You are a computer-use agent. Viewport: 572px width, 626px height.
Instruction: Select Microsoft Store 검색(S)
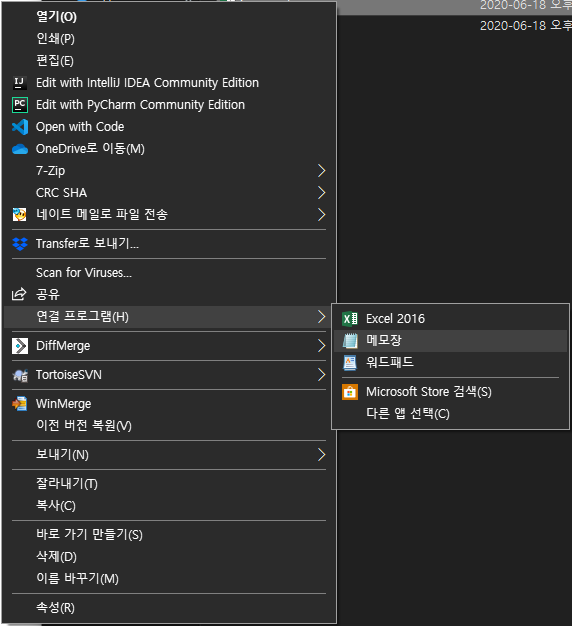450,392
